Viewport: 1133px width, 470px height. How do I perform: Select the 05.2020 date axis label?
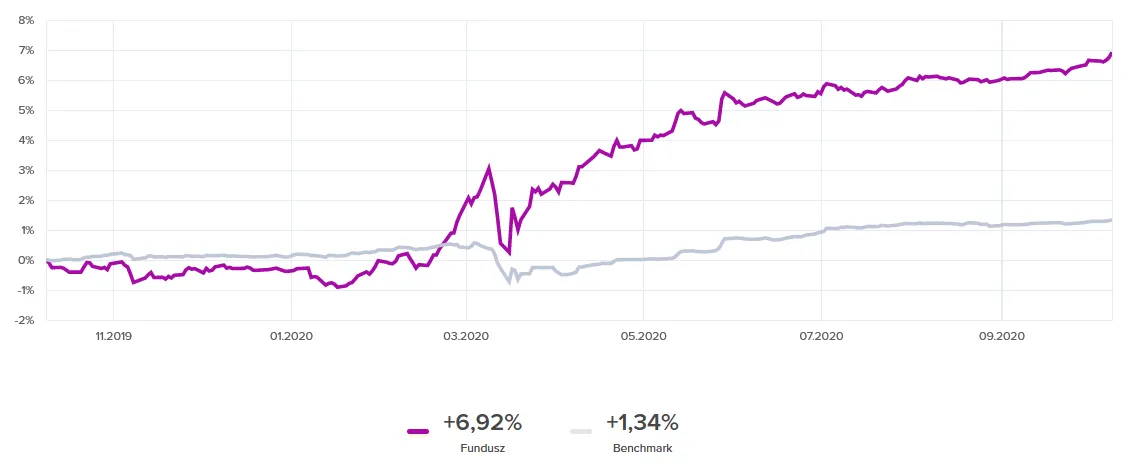[643, 337]
